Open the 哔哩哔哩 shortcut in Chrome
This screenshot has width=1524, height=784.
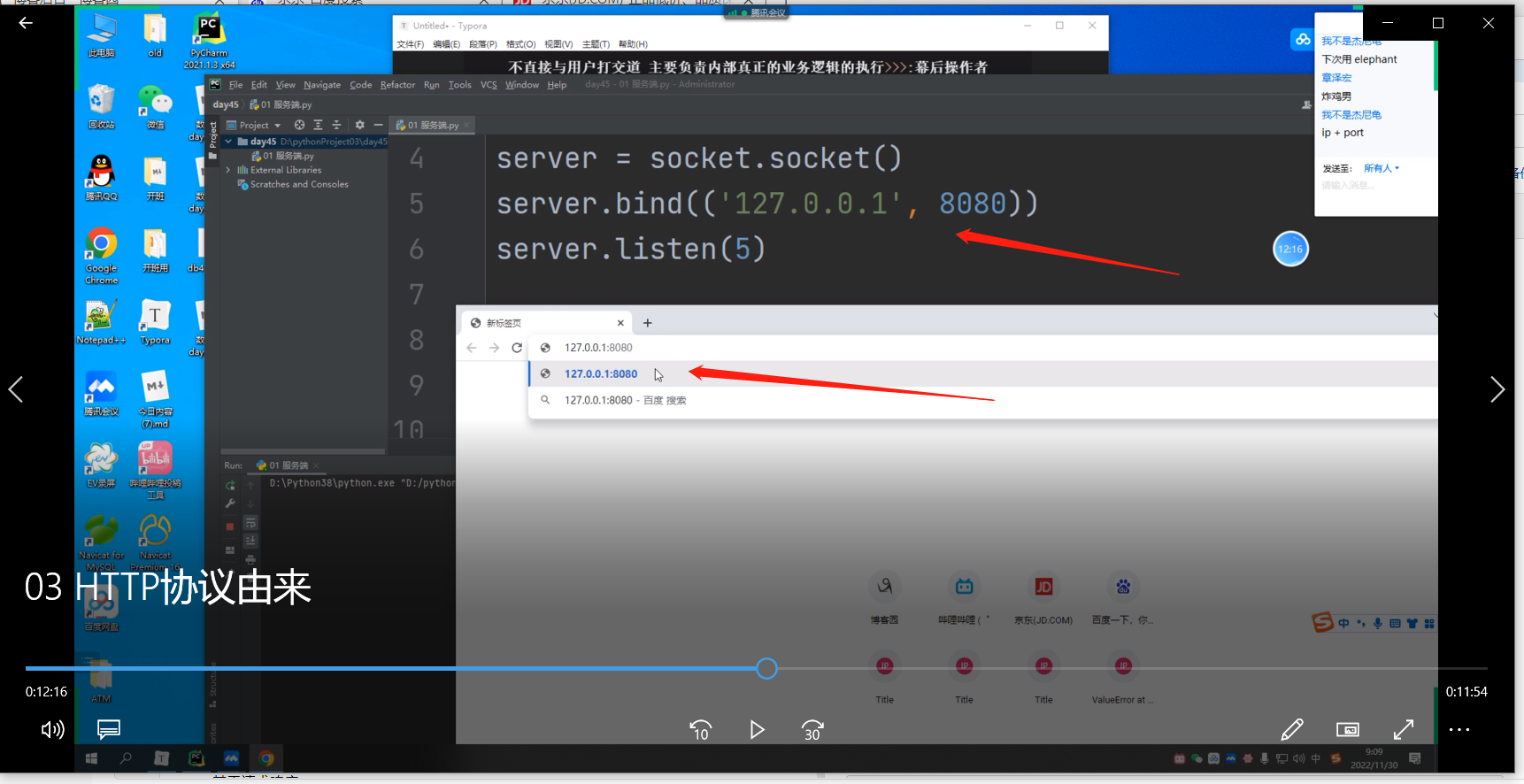coord(964,599)
